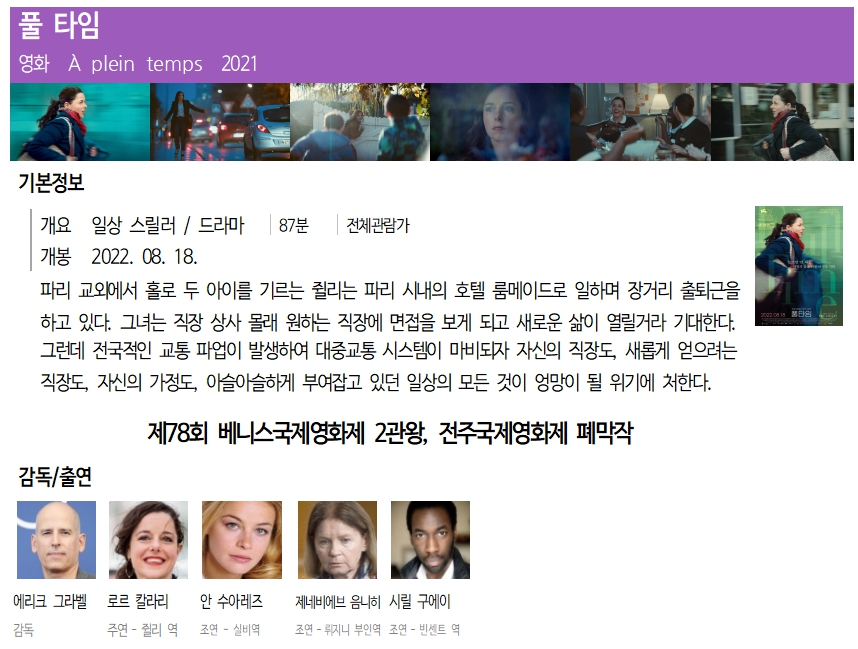This screenshot has height=649, width=858.
Task: Click the 감독/출연 section heading
Action: click(55, 477)
